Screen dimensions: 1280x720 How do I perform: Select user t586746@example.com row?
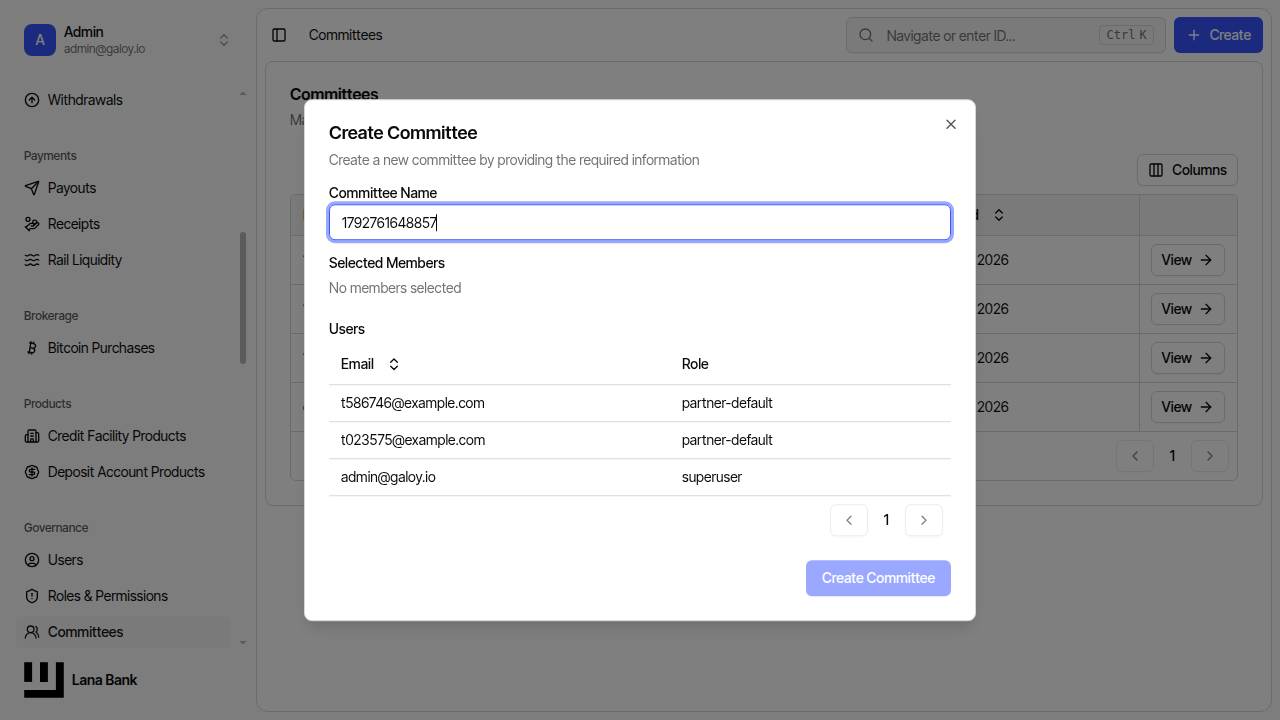pos(640,403)
